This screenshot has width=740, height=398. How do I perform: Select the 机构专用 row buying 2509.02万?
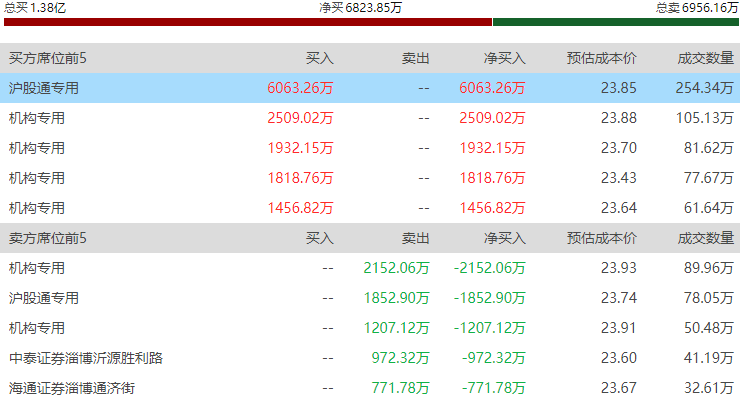point(370,118)
